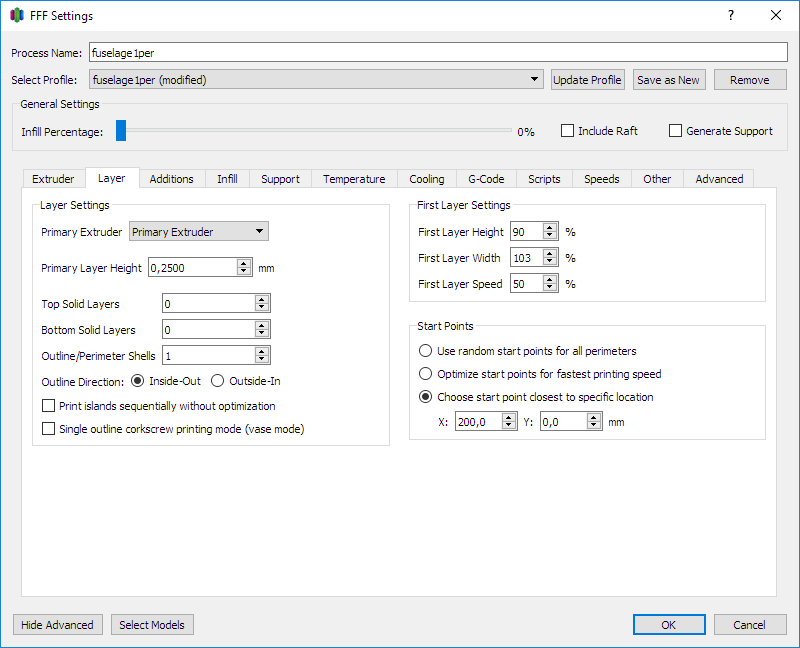Decrease Top Solid Layers with down arrow

pos(262,307)
